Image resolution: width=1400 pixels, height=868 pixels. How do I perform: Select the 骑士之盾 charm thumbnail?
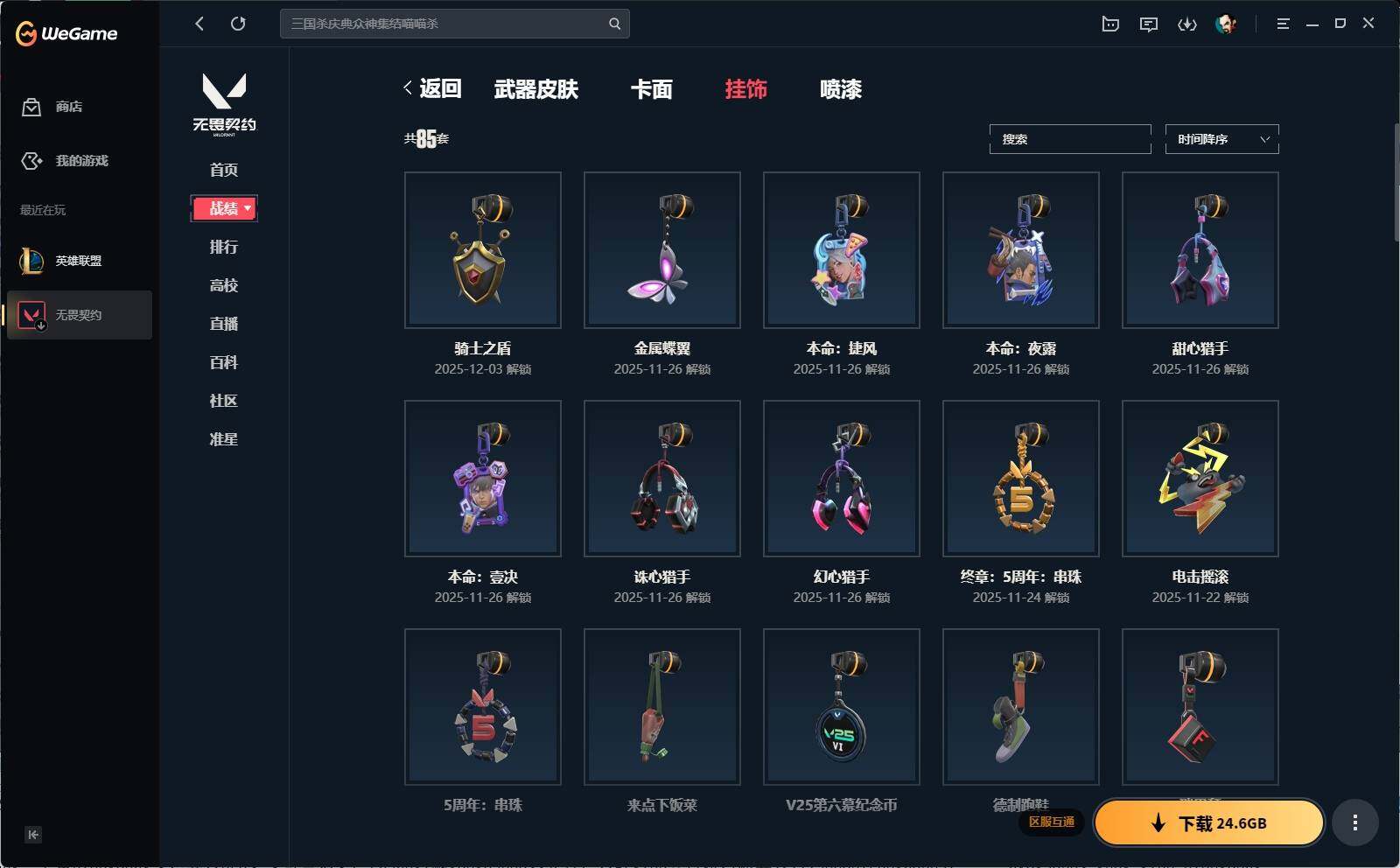click(x=483, y=250)
